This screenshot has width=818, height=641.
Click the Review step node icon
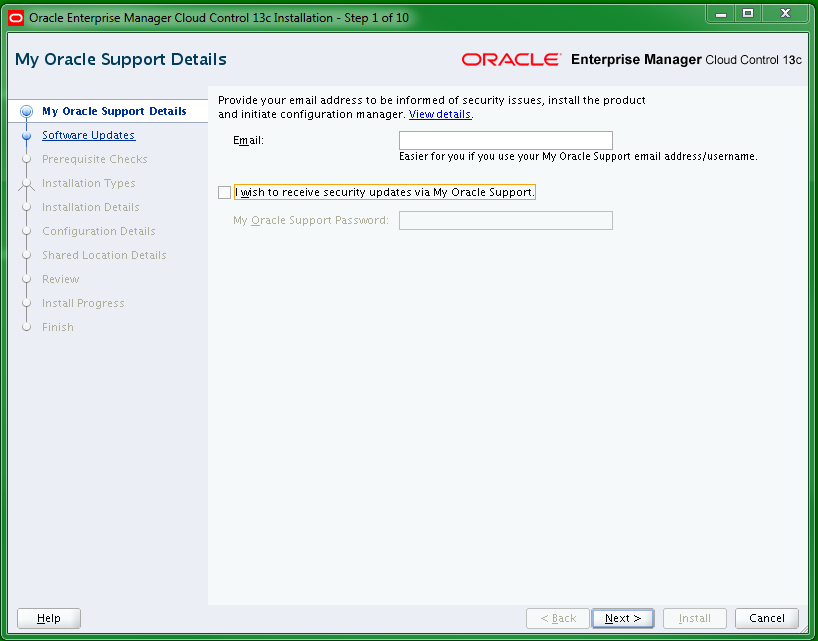[x=27, y=279]
